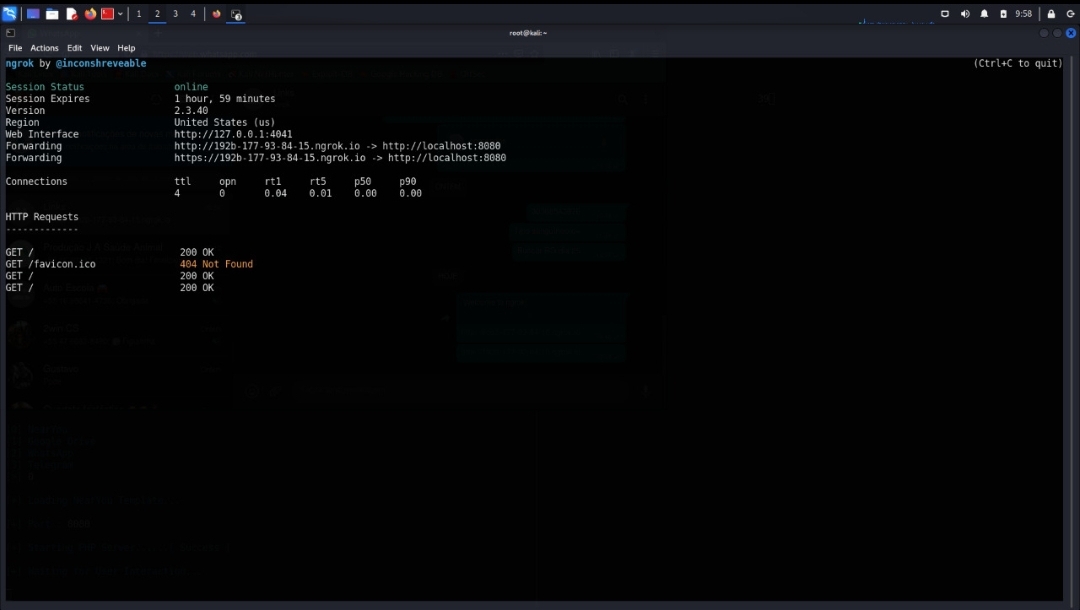Viewport: 1080px width, 610px height.
Task: Click the 'rt1' column header
Action: click(x=273, y=182)
